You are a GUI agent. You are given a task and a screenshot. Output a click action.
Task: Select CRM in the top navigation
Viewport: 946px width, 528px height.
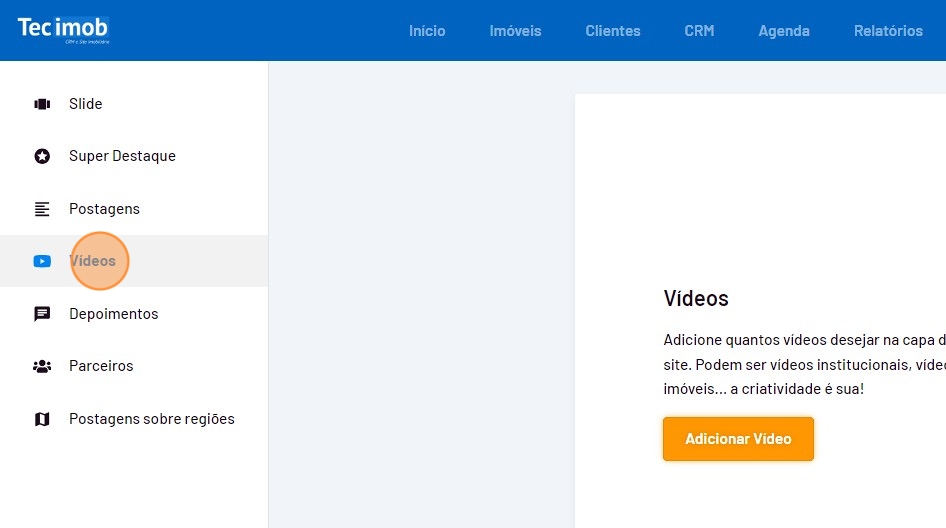[699, 31]
